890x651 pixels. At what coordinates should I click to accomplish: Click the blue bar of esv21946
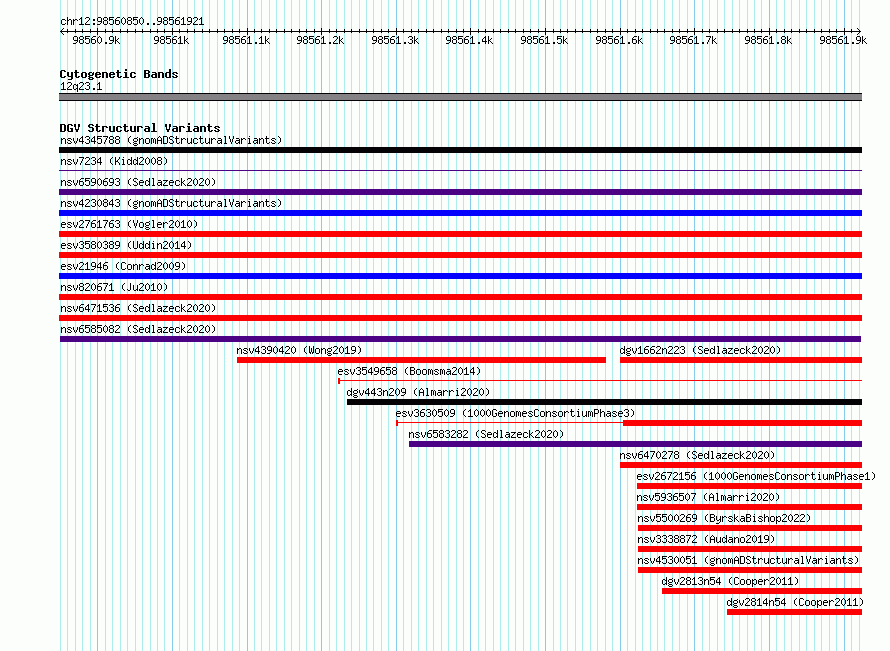point(460,276)
